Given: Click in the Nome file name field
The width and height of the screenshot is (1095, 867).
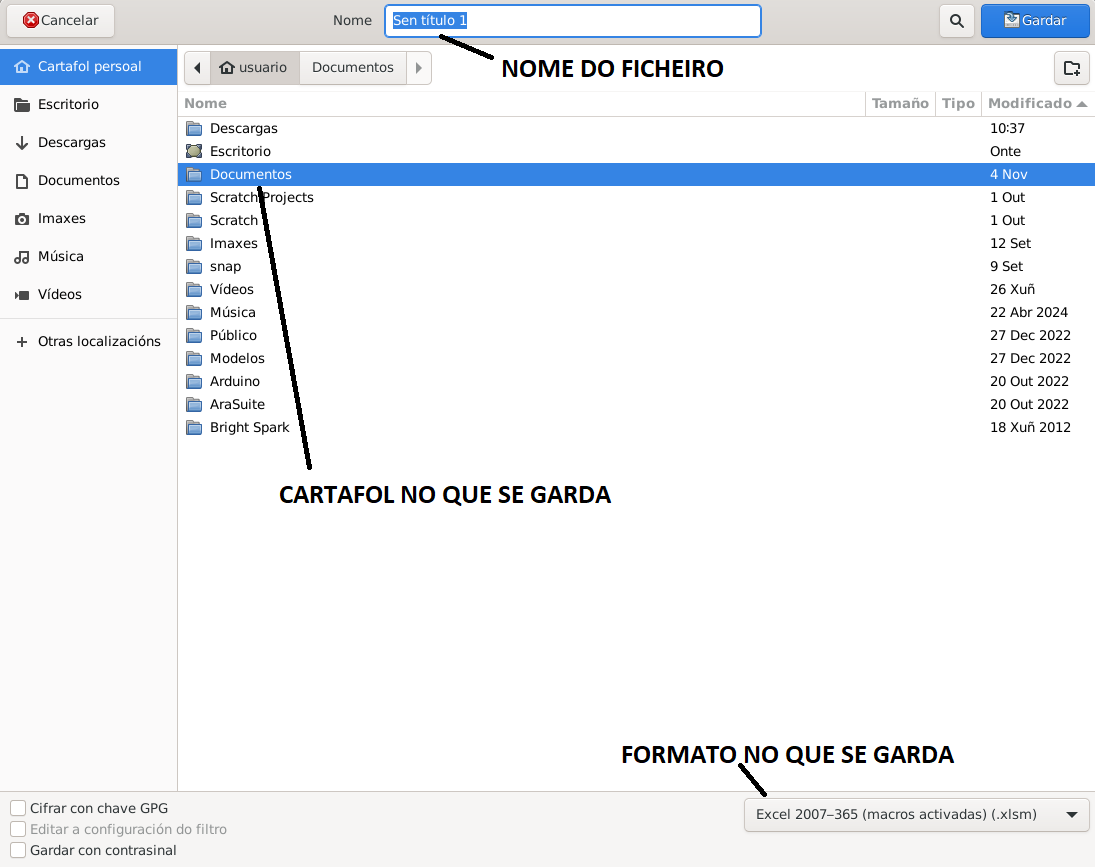Looking at the screenshot, I should (573, 21).
